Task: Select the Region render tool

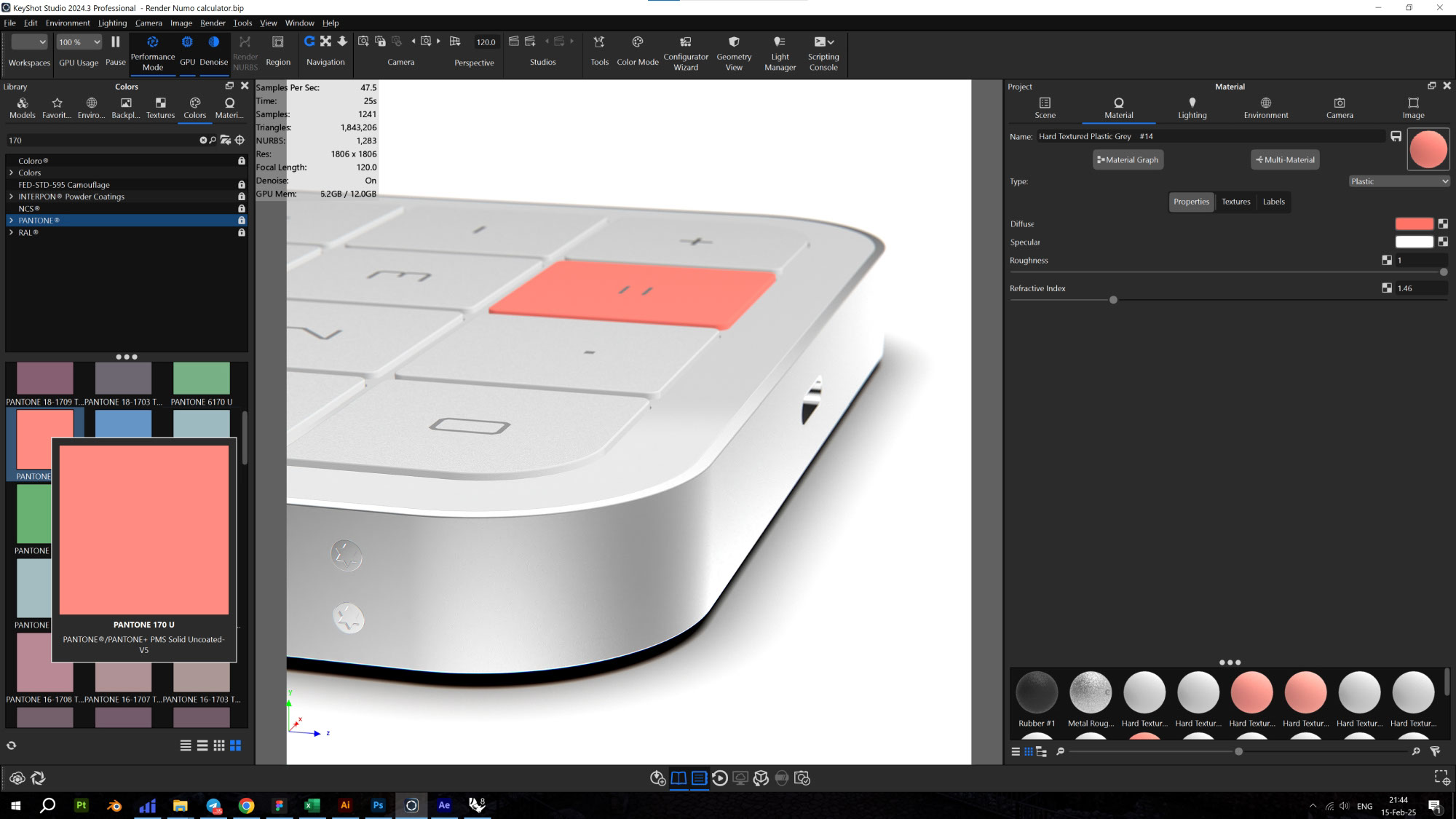Action: (x=277, y=52)
